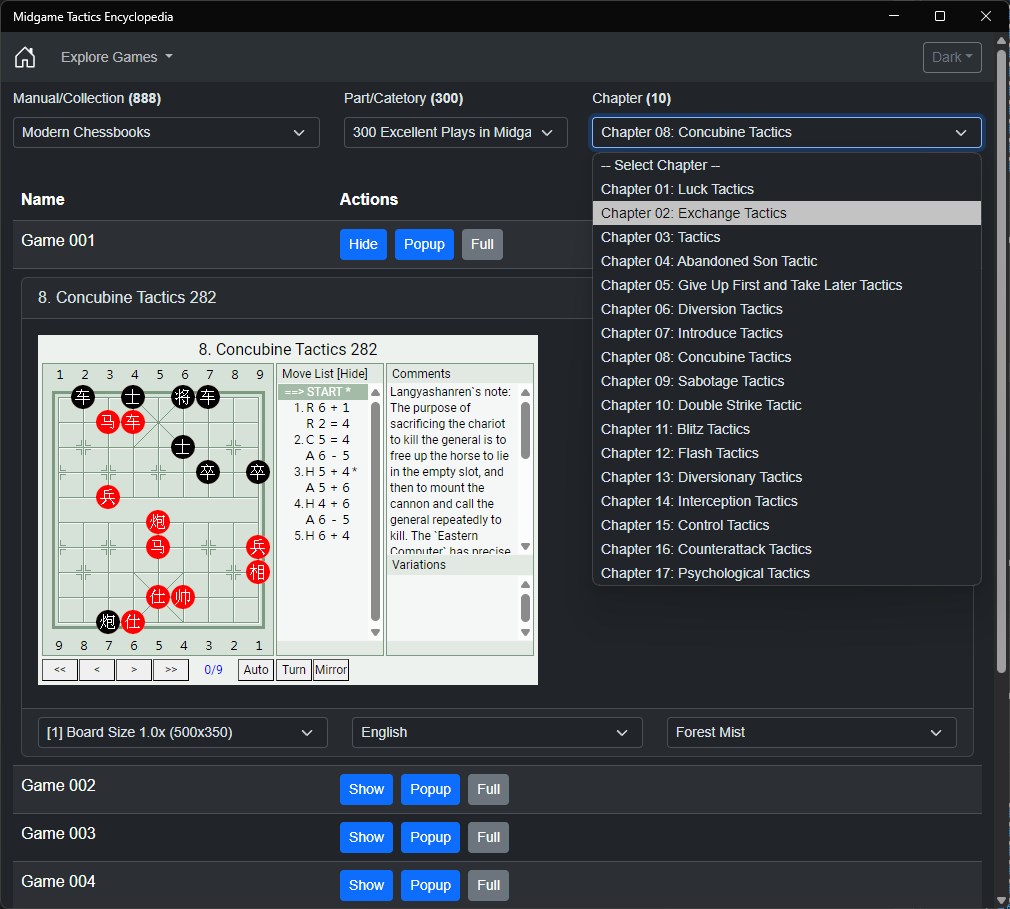Select Chapter 15: Control Tactics

786,525
